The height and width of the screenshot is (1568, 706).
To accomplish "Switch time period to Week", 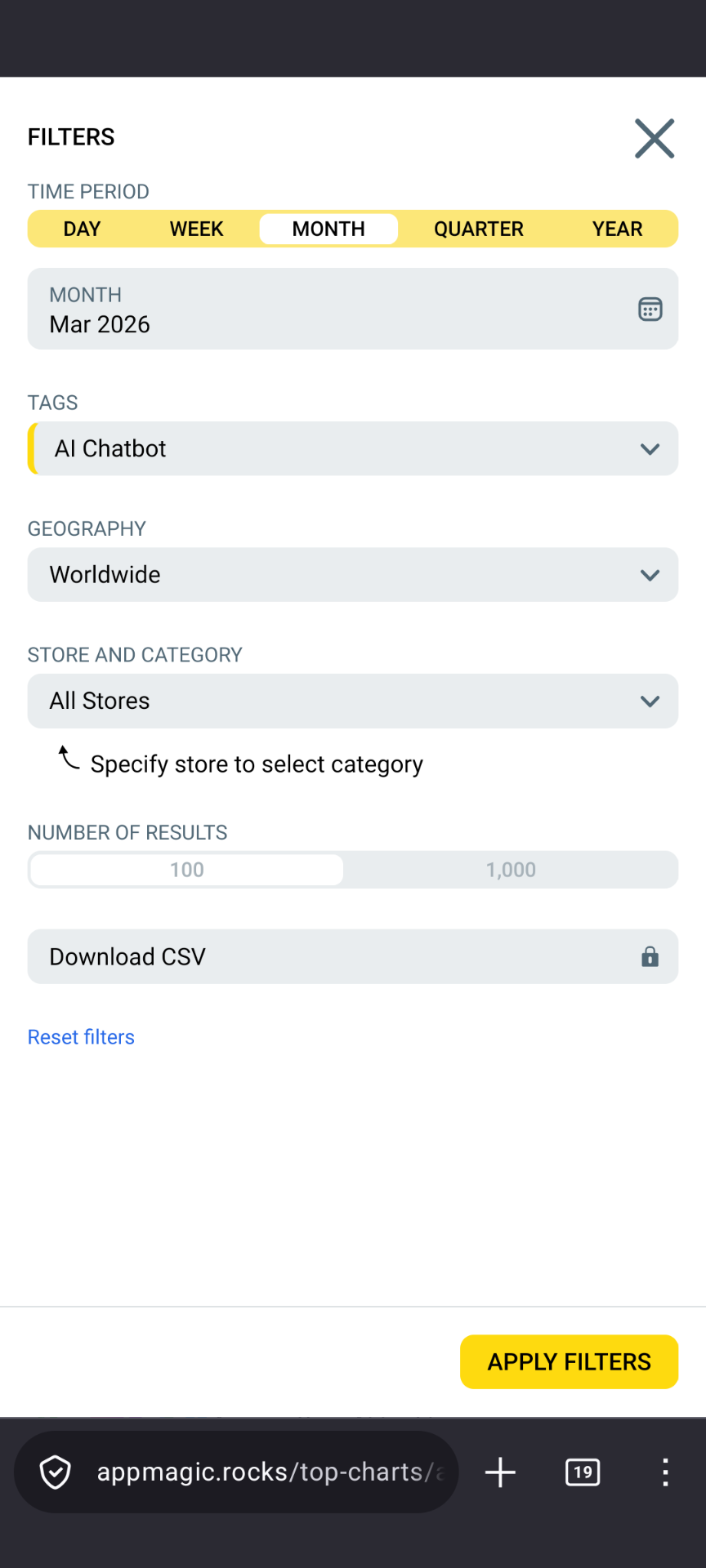I will (x=196, y=229).
